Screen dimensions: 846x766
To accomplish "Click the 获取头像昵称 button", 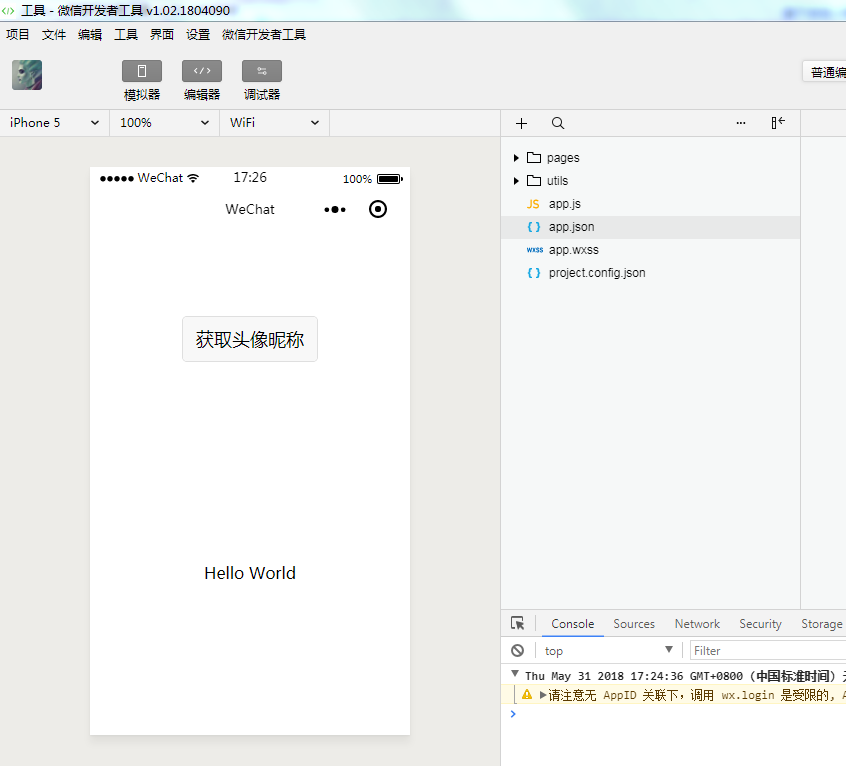I will click(250, 340).
